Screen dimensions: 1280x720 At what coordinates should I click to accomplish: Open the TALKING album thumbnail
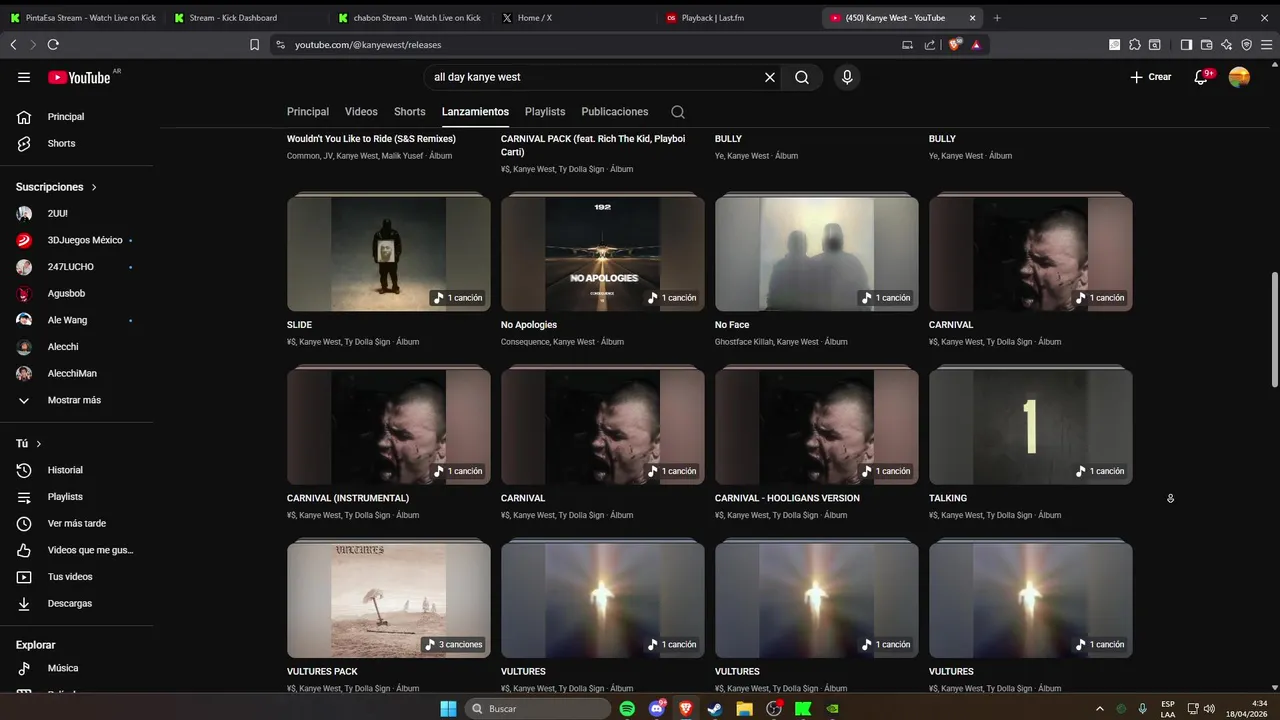(1031, 426)
